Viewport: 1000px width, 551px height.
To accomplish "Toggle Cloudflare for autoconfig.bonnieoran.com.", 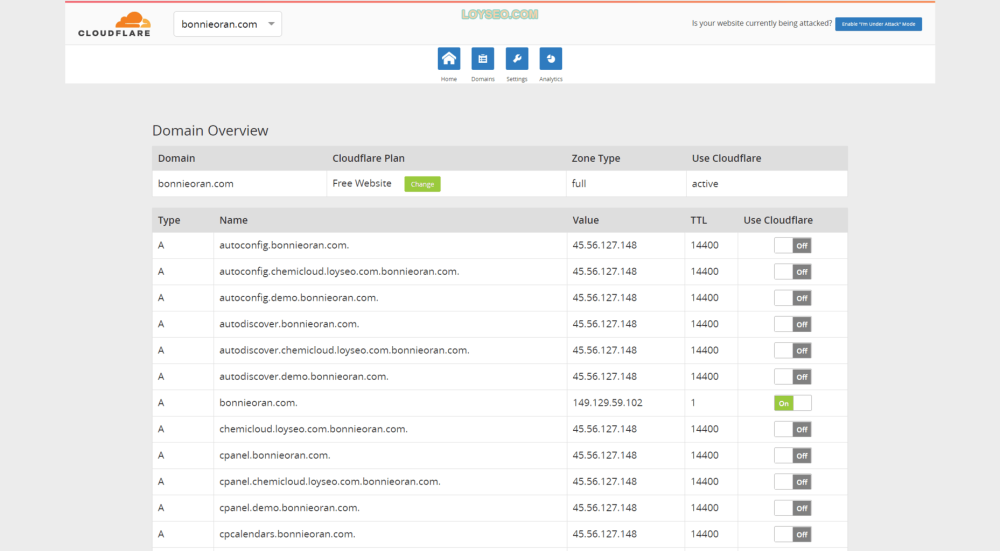I will pyautogui.click(x=793, y=246).
